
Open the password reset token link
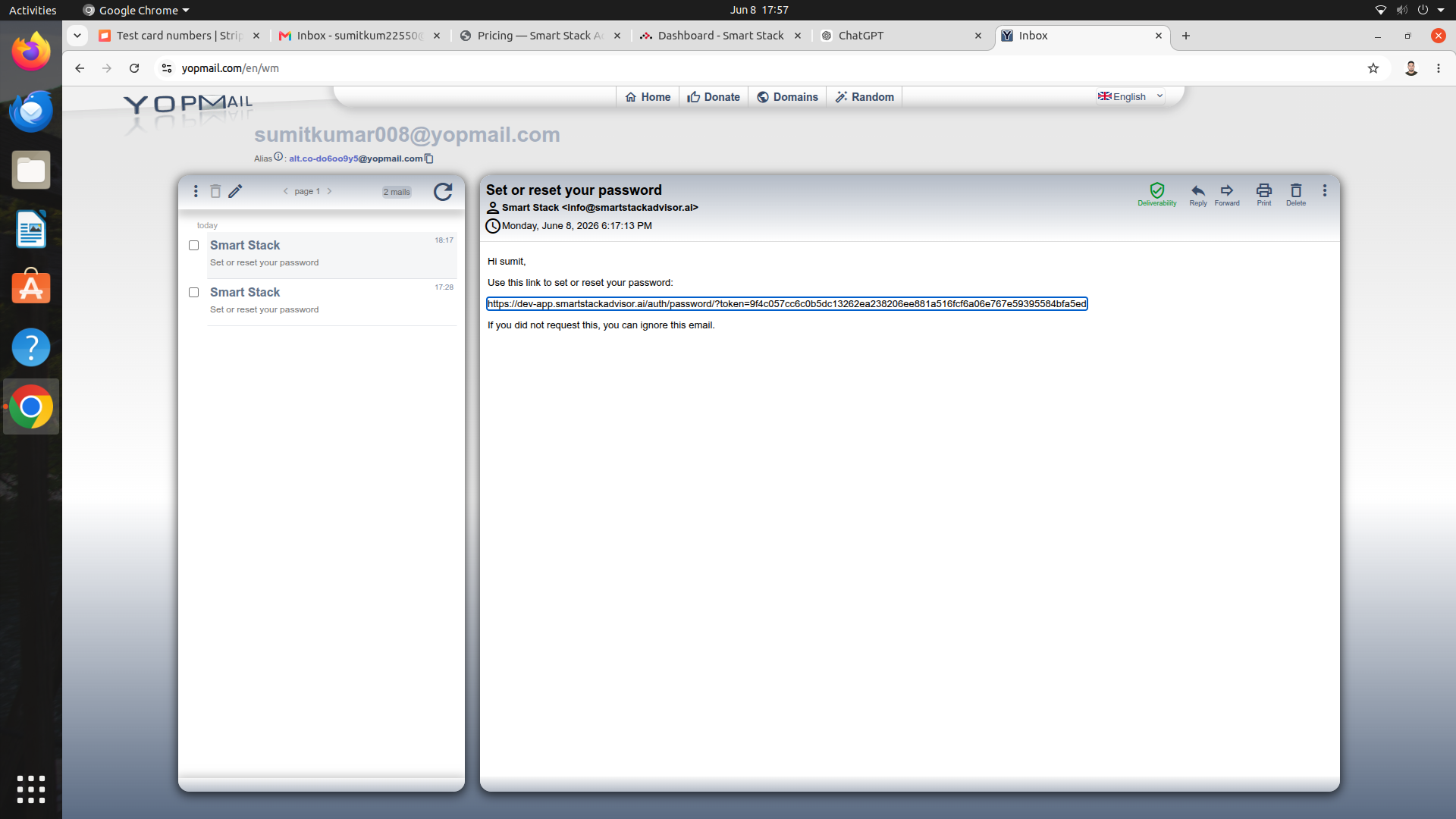(786, 304)
